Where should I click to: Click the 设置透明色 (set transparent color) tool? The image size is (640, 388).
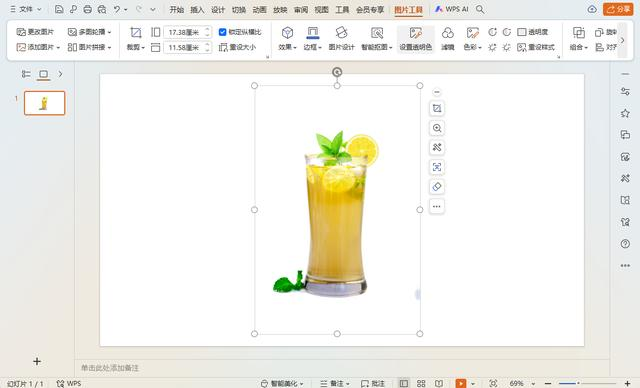415,39
